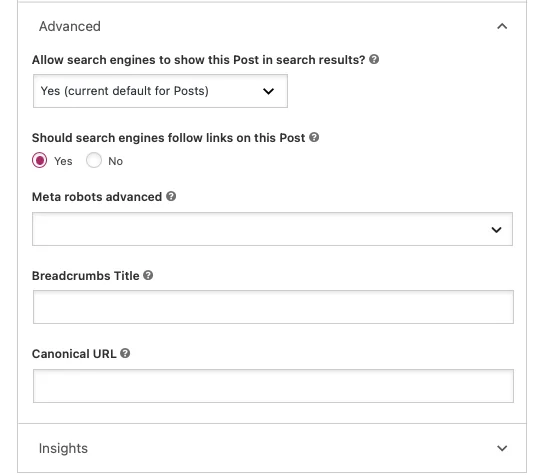This screenshot has height=475, width=549.
Task: Click dropdown arrow of search results select
Action: pyautogui.click(x=268, y=91)
